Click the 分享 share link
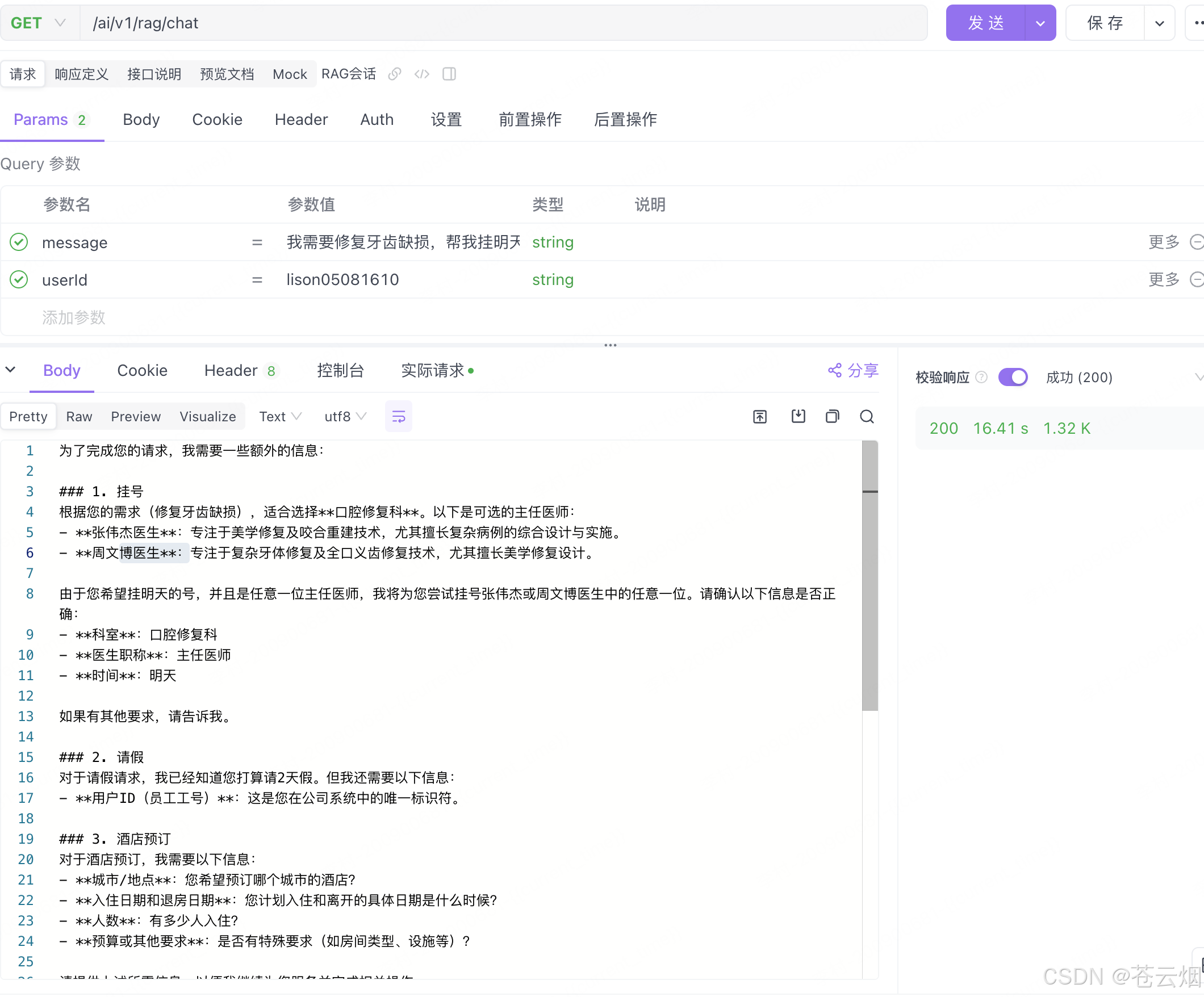1204x997 pixels. [854, 371]
